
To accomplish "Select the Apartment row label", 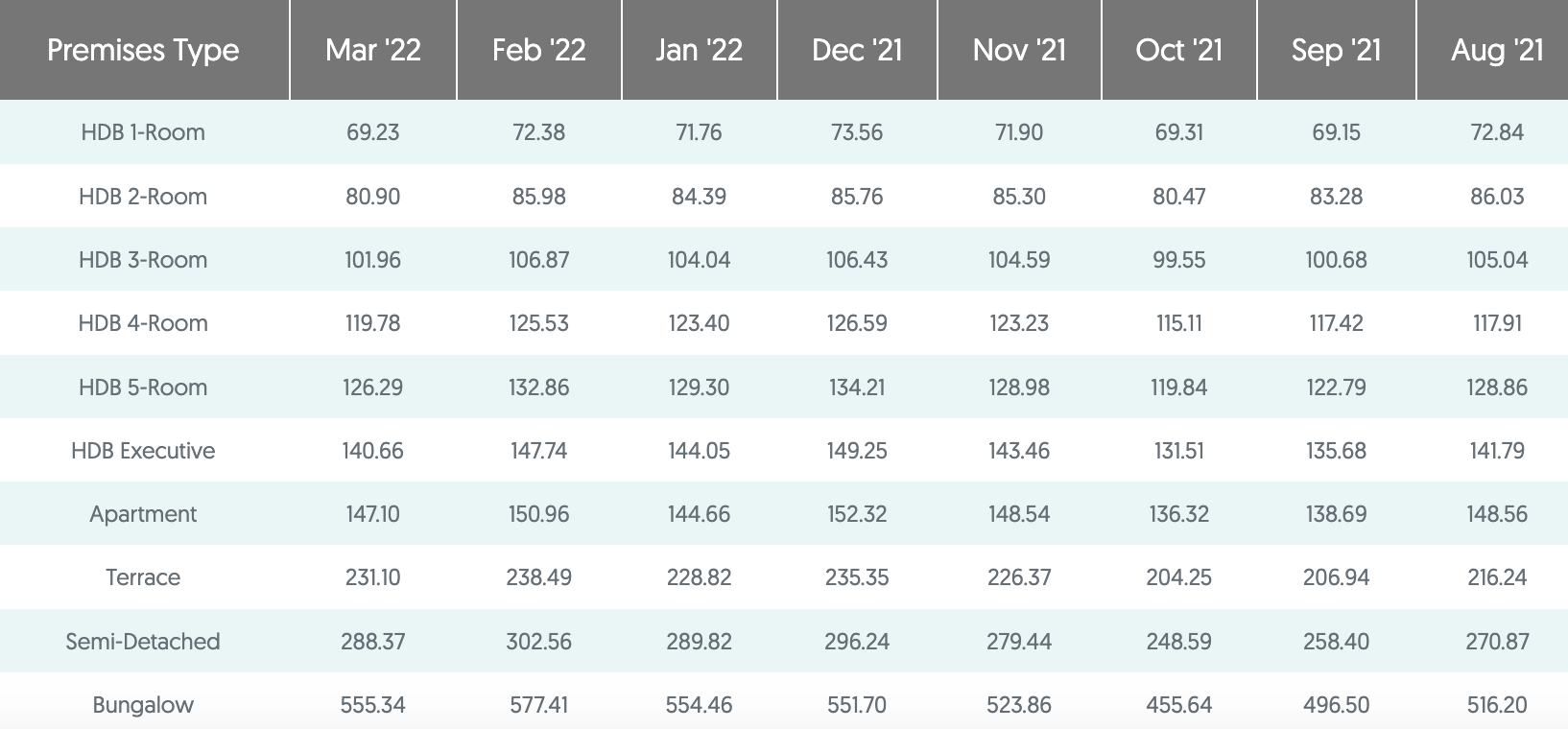I will pyautogui.click(x=143, y=514).
